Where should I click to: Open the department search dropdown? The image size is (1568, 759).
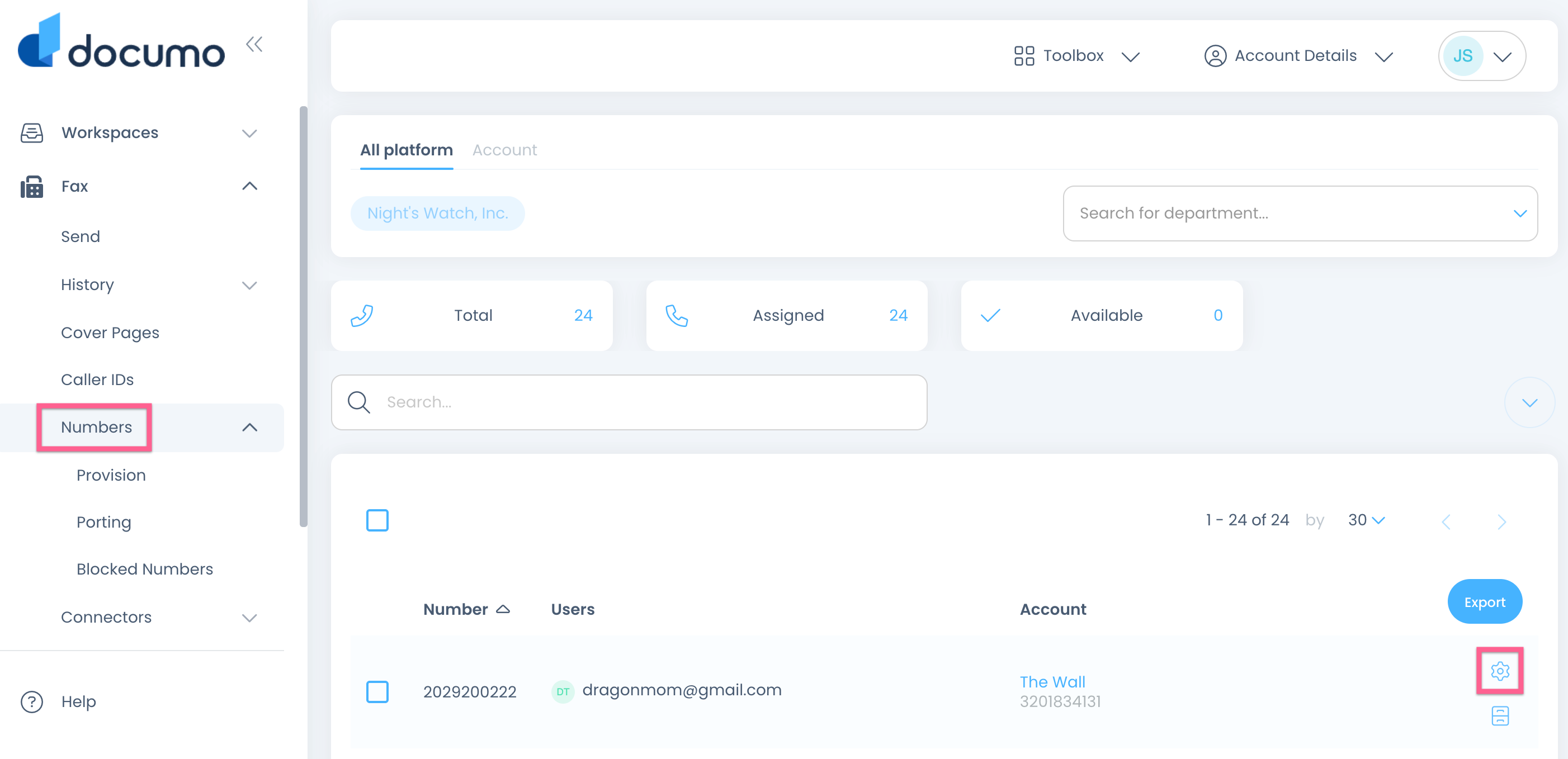1520,214
